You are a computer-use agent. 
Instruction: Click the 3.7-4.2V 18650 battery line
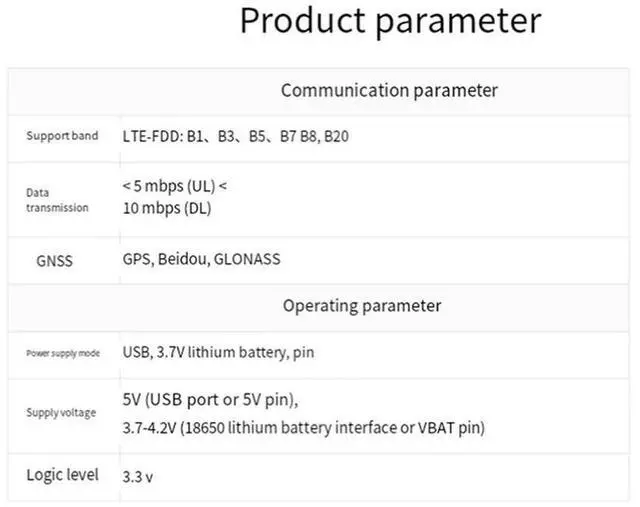click(x=303, y=427)
